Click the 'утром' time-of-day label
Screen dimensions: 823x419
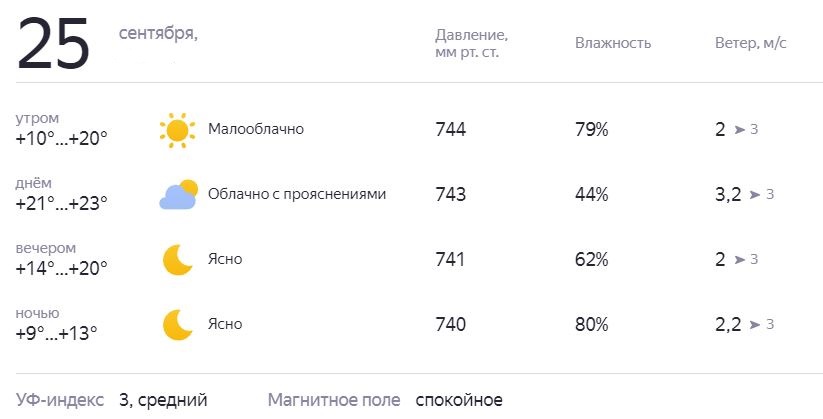click(x=37, y=119)
